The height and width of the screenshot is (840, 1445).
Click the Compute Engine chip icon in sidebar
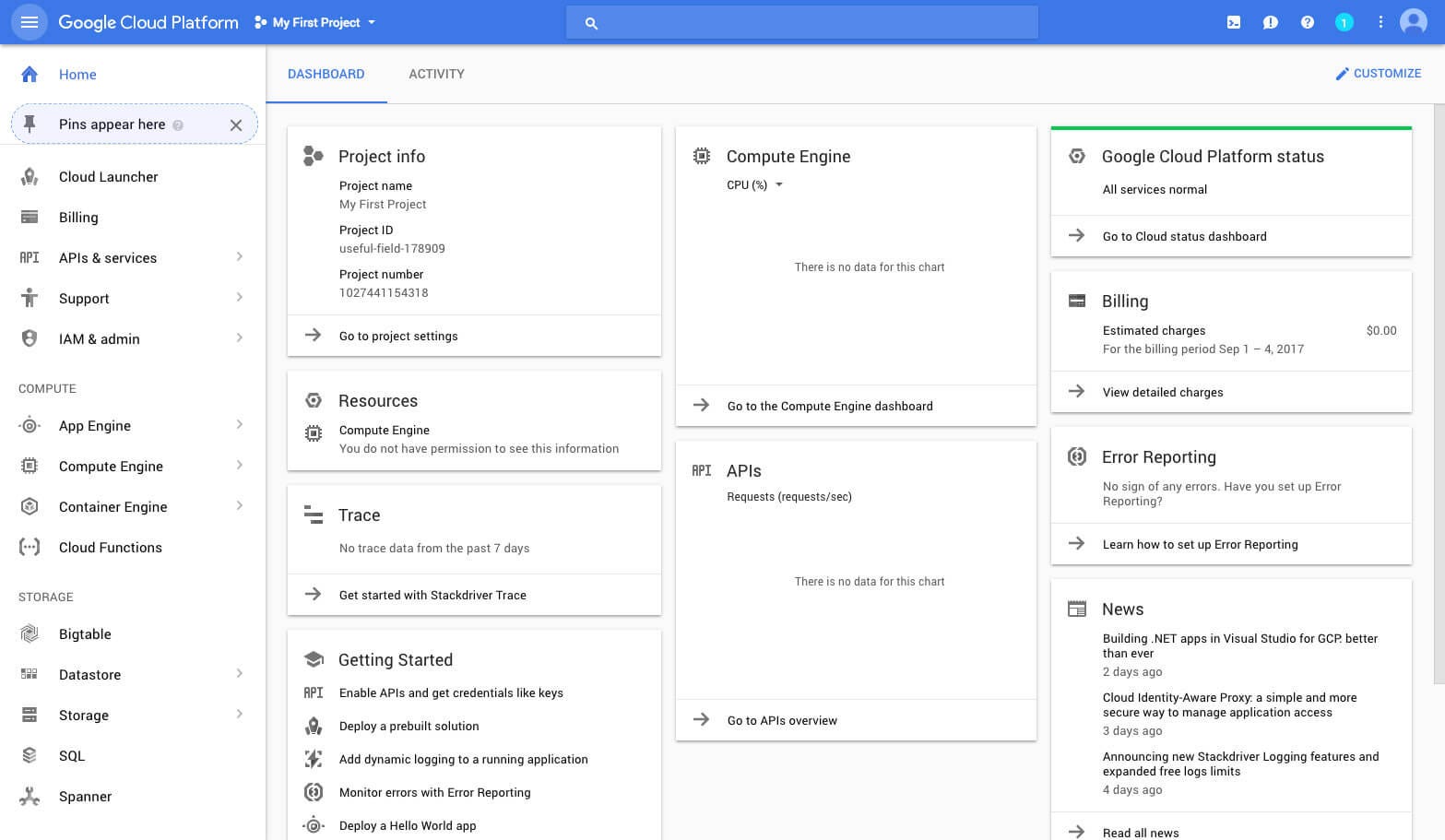coord(30,466)
